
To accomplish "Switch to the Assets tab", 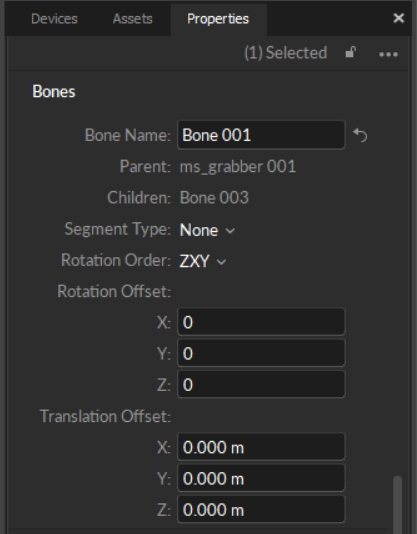I will (133, 19).
